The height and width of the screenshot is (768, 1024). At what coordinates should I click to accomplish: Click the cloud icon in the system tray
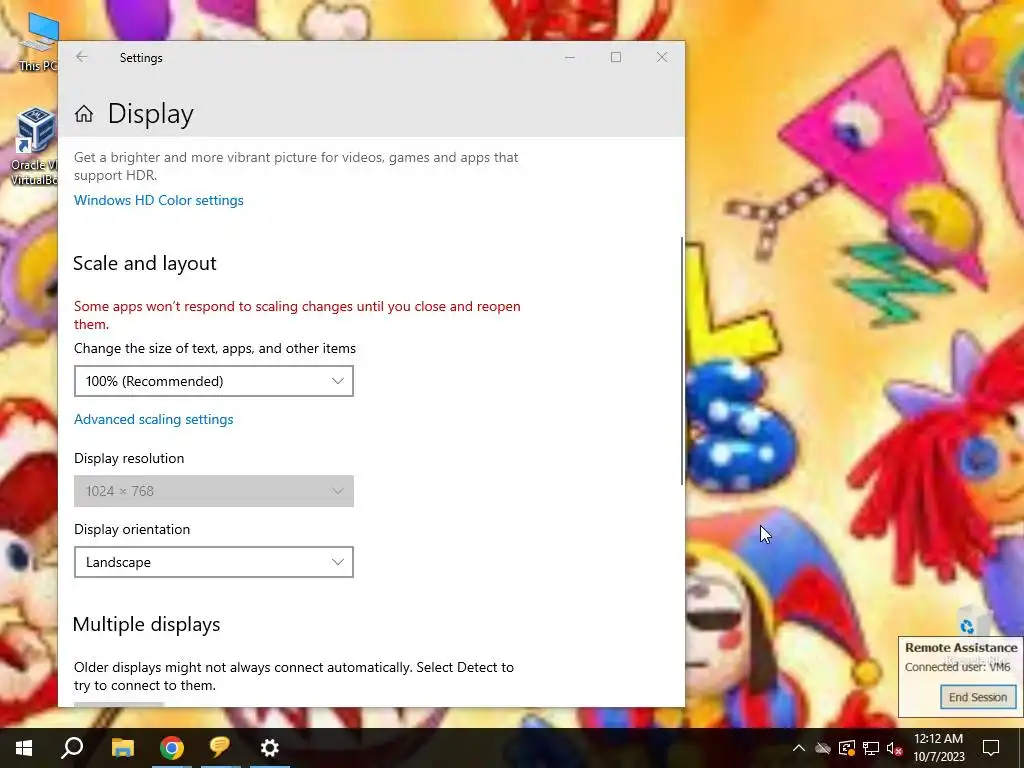(x=823, y=748)
